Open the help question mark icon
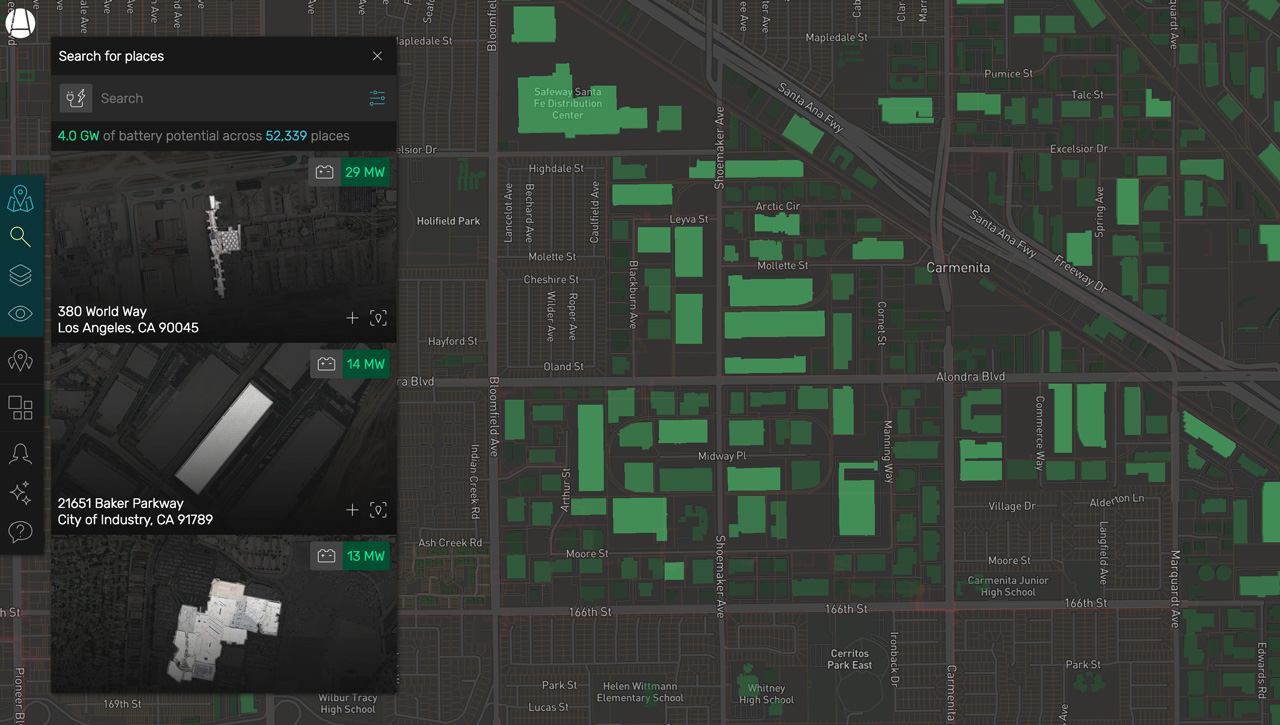The width and height of the screenshot is (1280, 725). click(x=20, y=532)
